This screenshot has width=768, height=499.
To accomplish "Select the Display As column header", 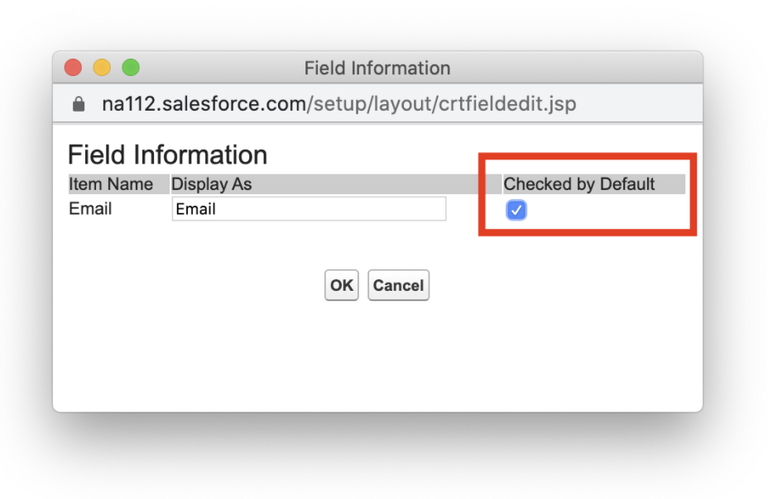I will [x=211, y=184].
